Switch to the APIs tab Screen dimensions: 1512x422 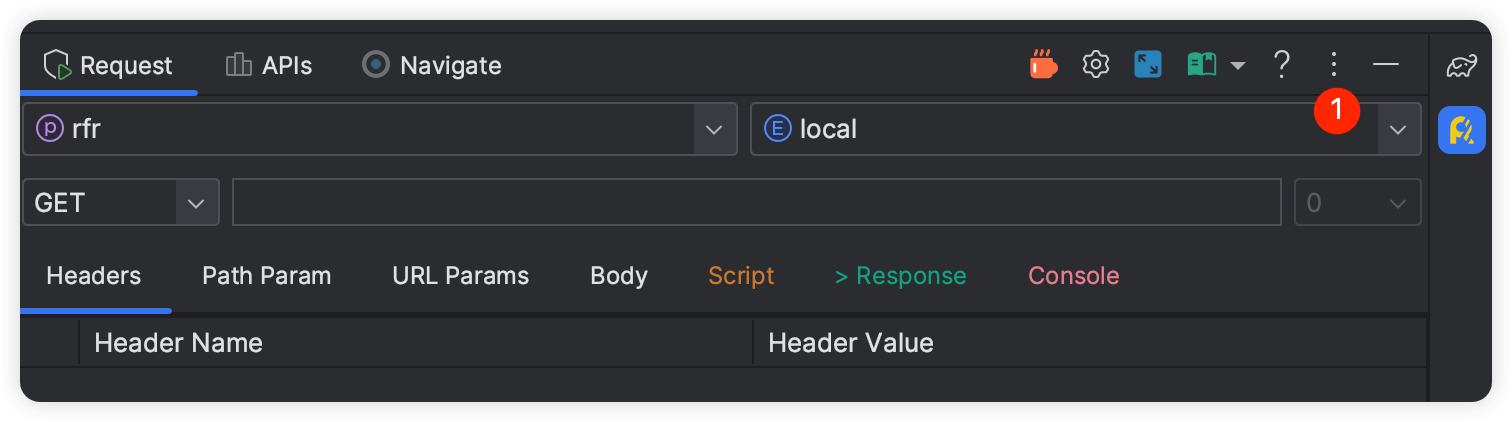pos(269,66)
